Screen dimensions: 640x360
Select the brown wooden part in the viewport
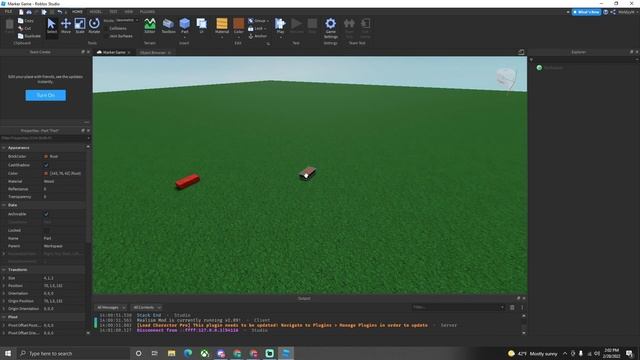pos(307,173)
